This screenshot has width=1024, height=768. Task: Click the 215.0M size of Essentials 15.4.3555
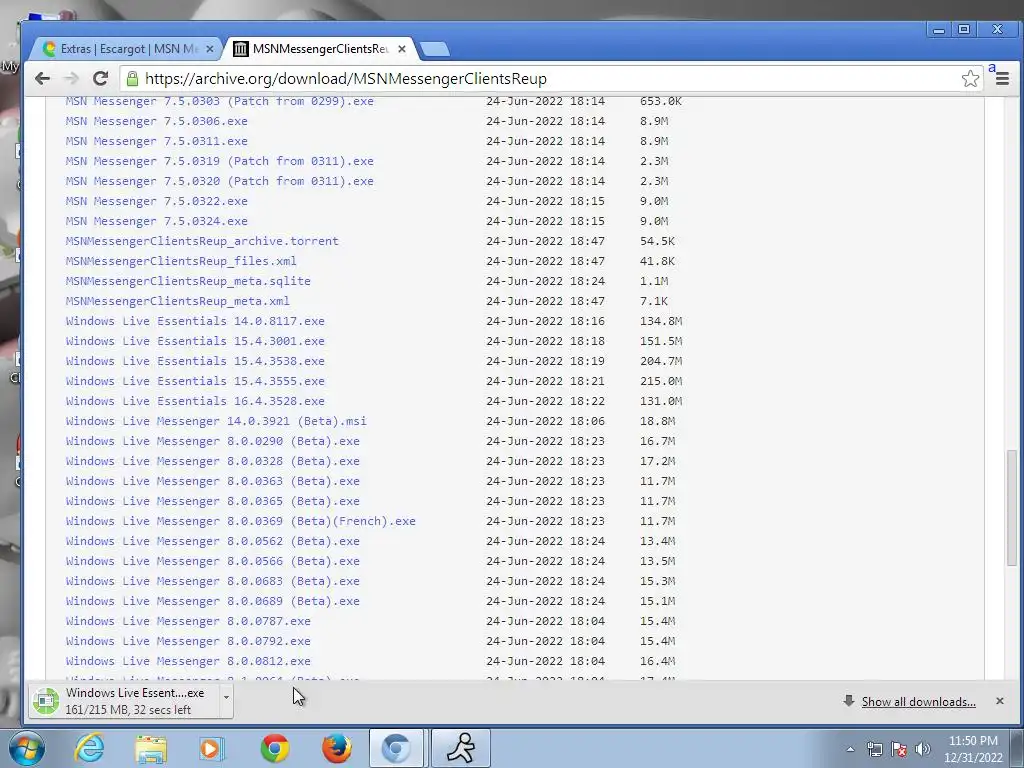pyautogui.click(x=661, y=381)
